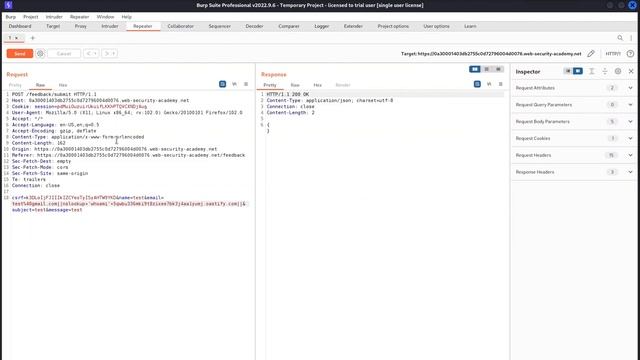Viewport: 640px width, 360px height.
Task: Switch to the Dashboard tab
Action: pyautogui.click(x=20, y=26)
